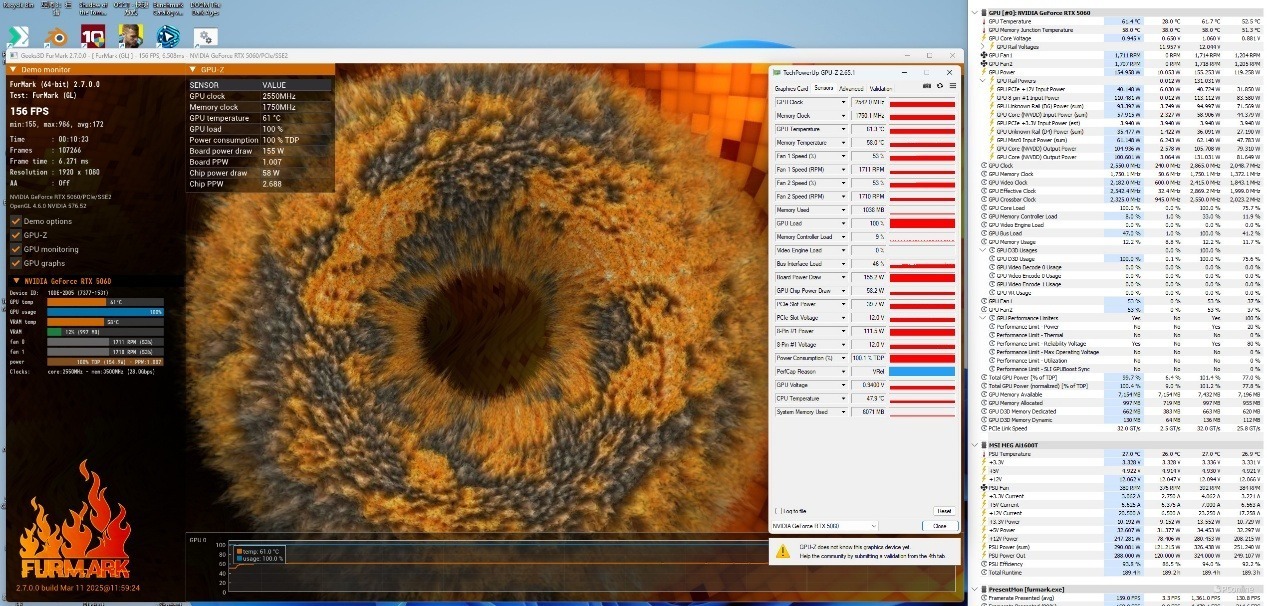The height and width of the screenshot is (606, 1267).
Task: Click the Reset button in GPU-Z
Action: click(942, 510)
